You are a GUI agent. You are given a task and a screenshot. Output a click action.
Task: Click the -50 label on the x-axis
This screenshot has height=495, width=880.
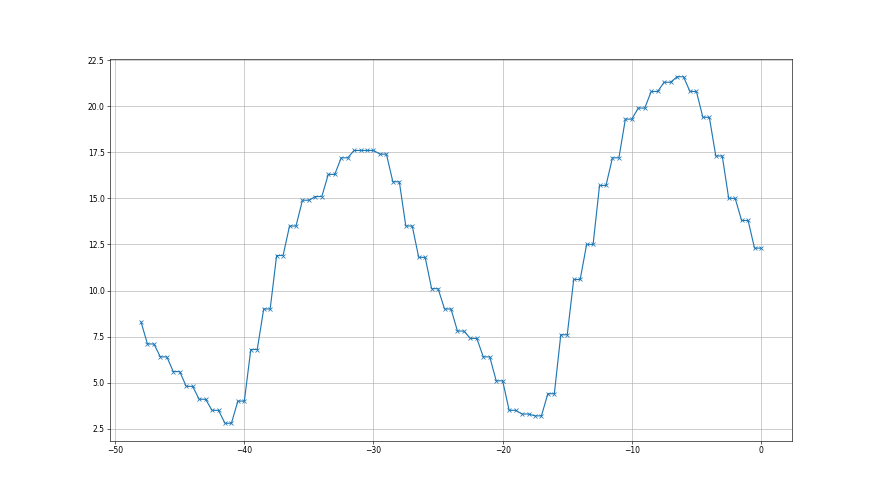pyautogui.click(x=114, y=450)
